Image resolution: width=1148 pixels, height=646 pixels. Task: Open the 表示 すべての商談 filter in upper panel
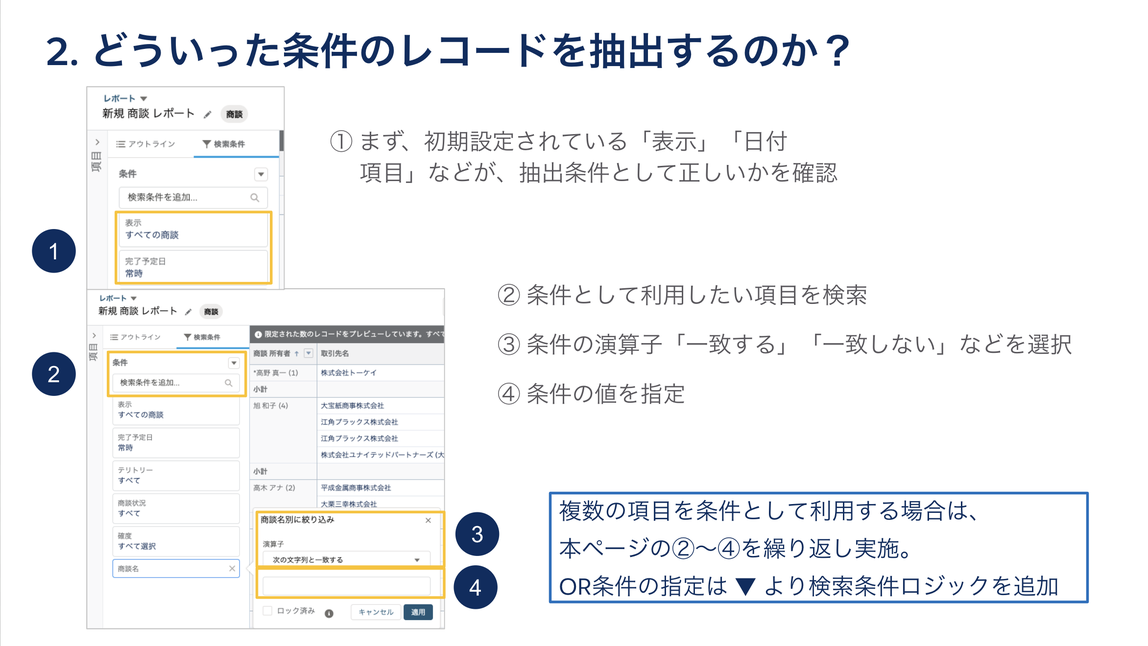(x=193, y=229)
